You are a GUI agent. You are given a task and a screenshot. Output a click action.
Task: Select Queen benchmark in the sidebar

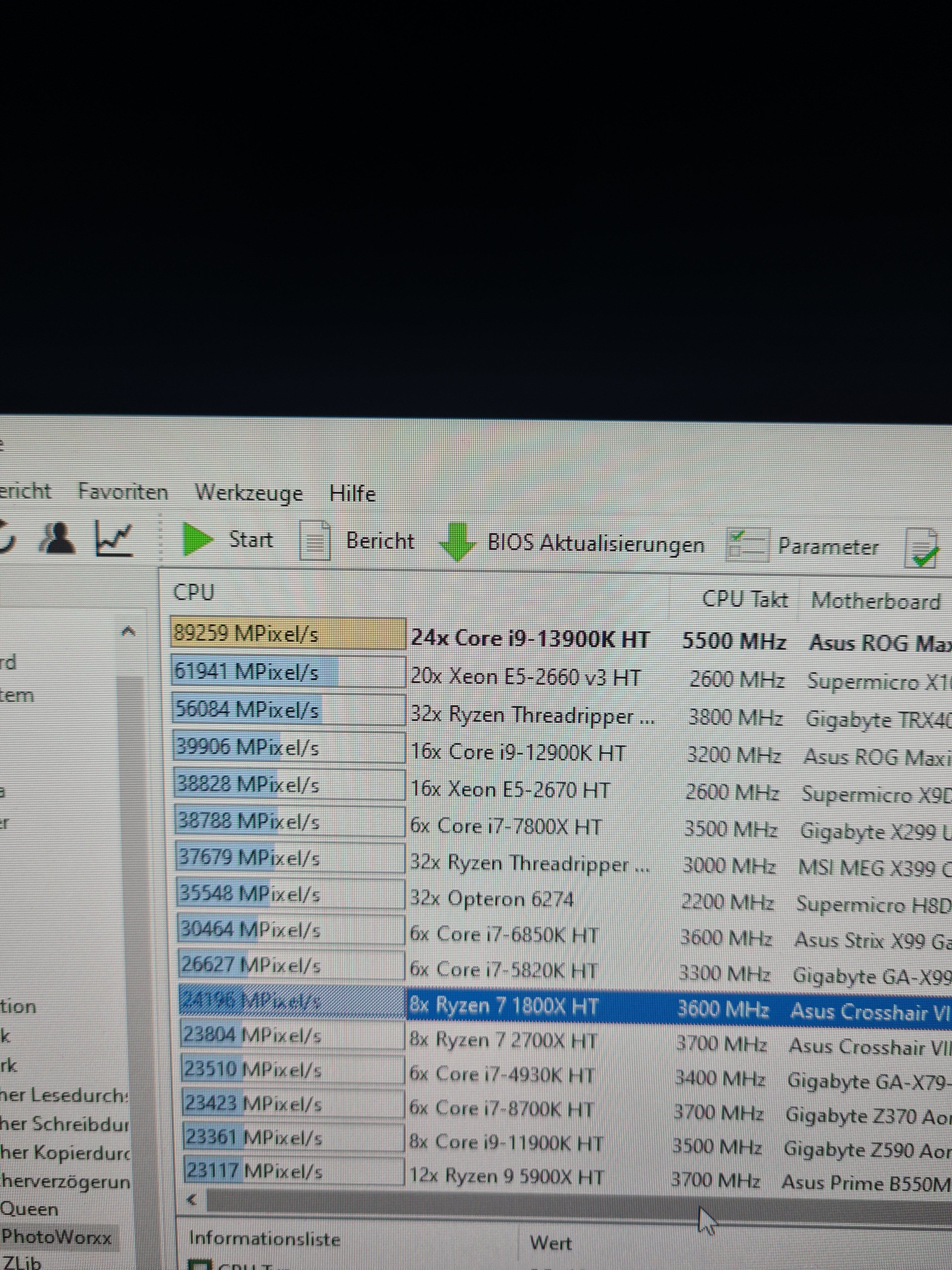(x=29, y=1209)
